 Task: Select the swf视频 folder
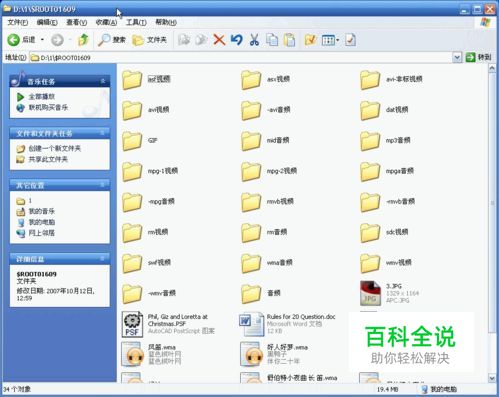coord(146,263)
